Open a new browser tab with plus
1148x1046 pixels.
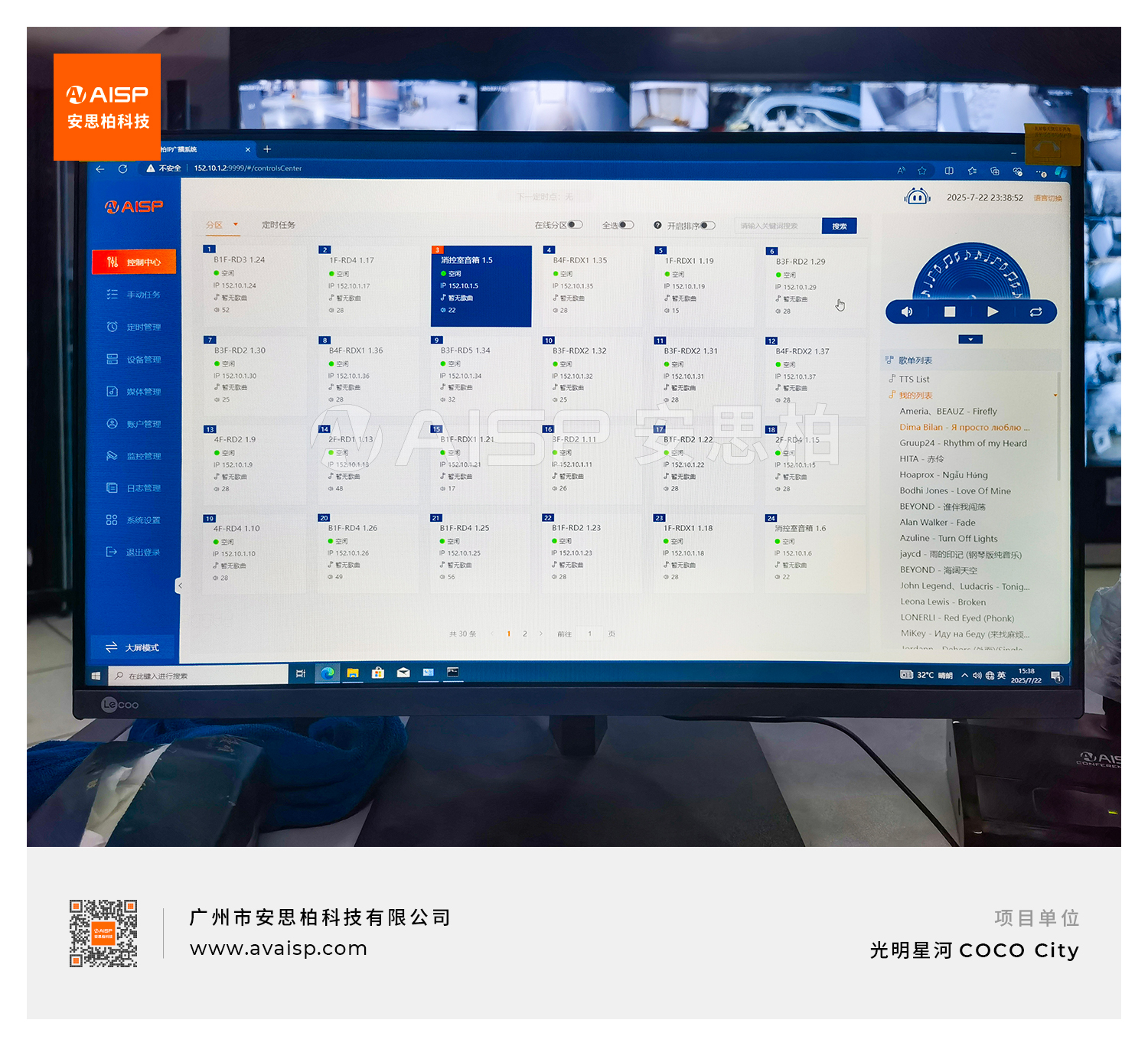pyautogui.click(x=267, y=149)
